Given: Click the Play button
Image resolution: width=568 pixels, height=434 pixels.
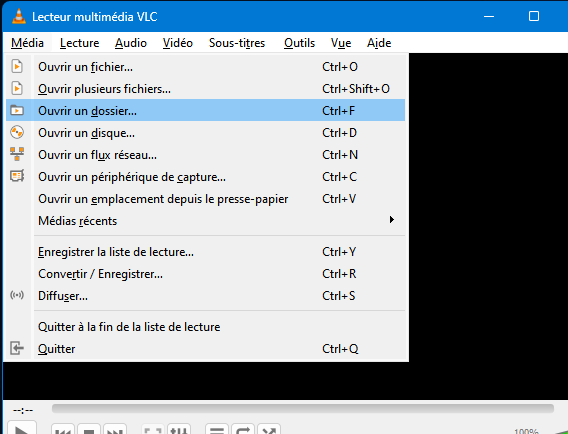Looking at the screenshot, I should [22, 428].
